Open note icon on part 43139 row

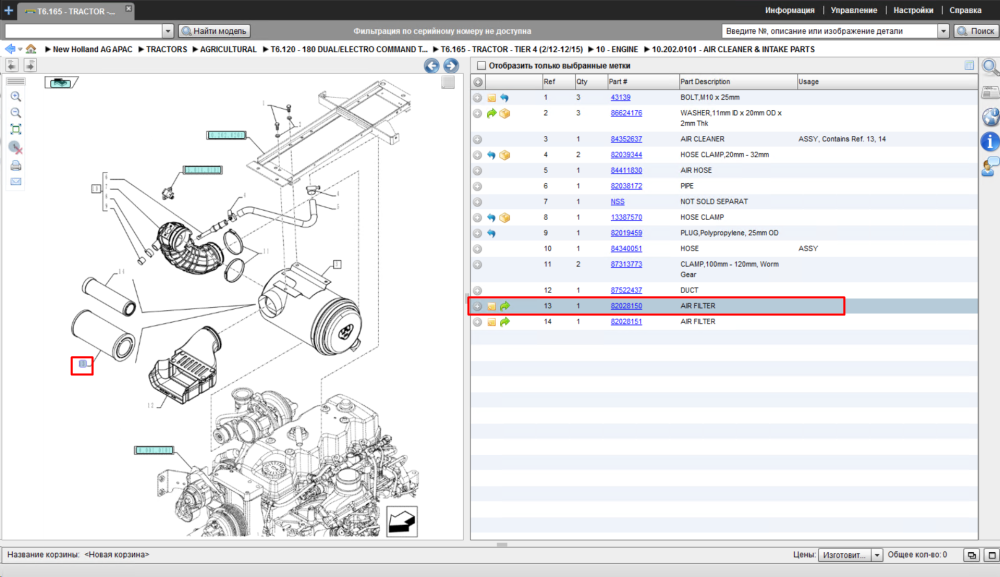click(x=492, y=98)
